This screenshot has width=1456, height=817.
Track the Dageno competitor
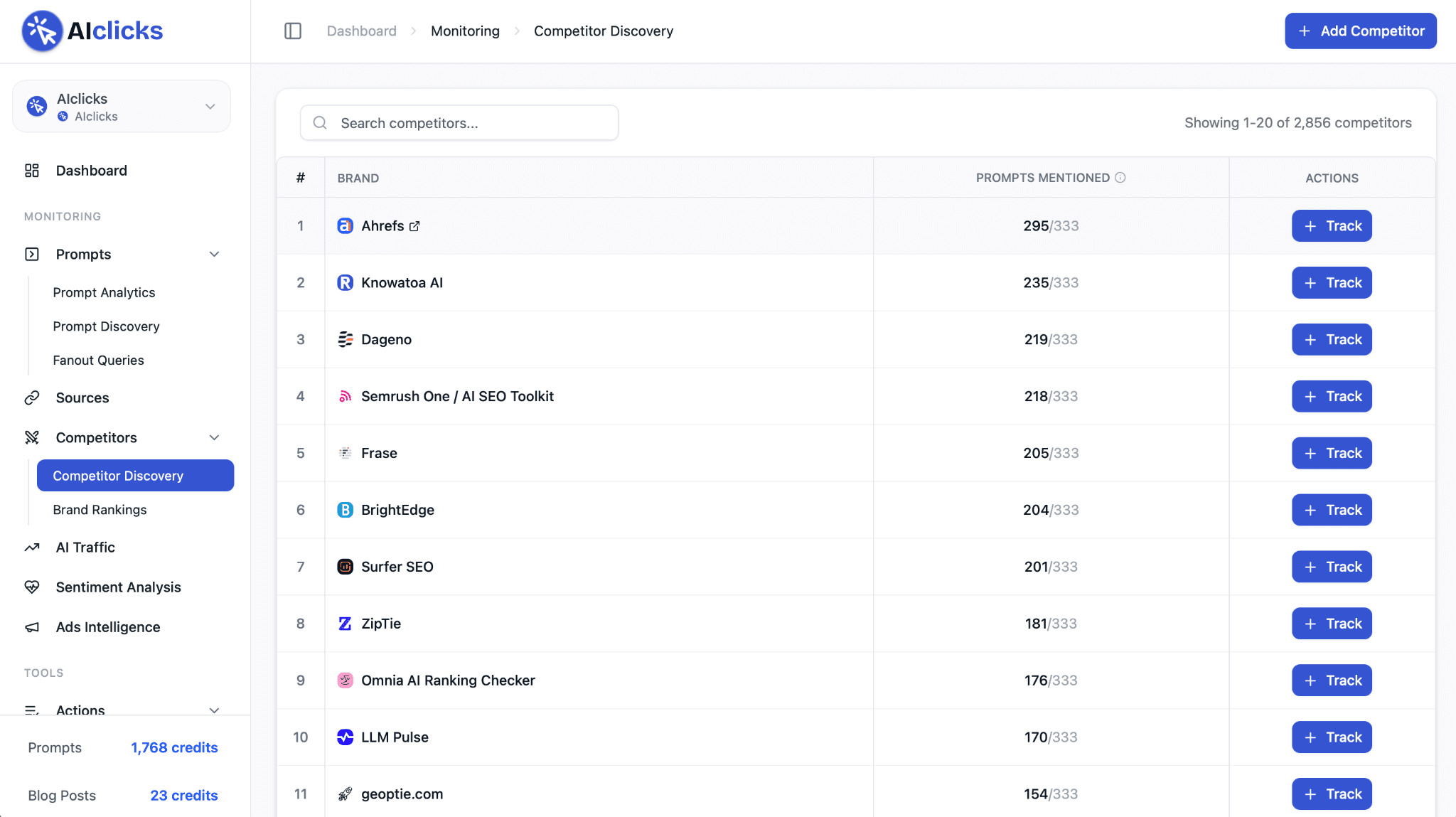[1332, 339]
